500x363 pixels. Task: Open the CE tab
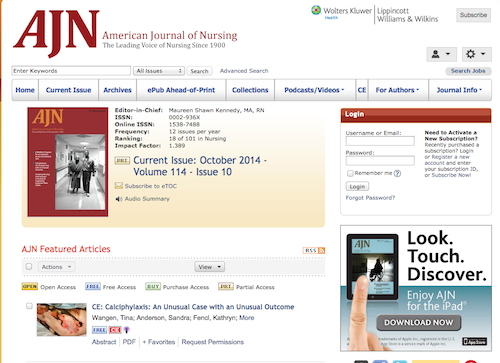[362, 90]
